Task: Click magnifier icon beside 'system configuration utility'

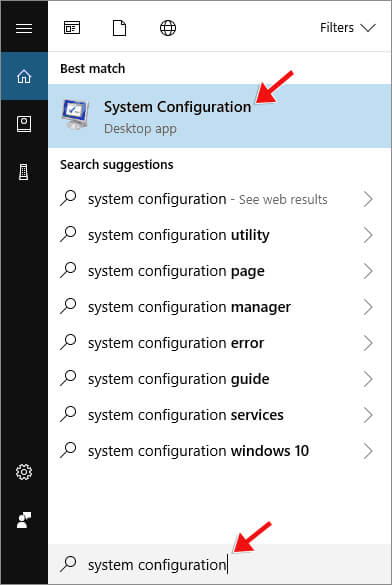Action: pos(69,234)
